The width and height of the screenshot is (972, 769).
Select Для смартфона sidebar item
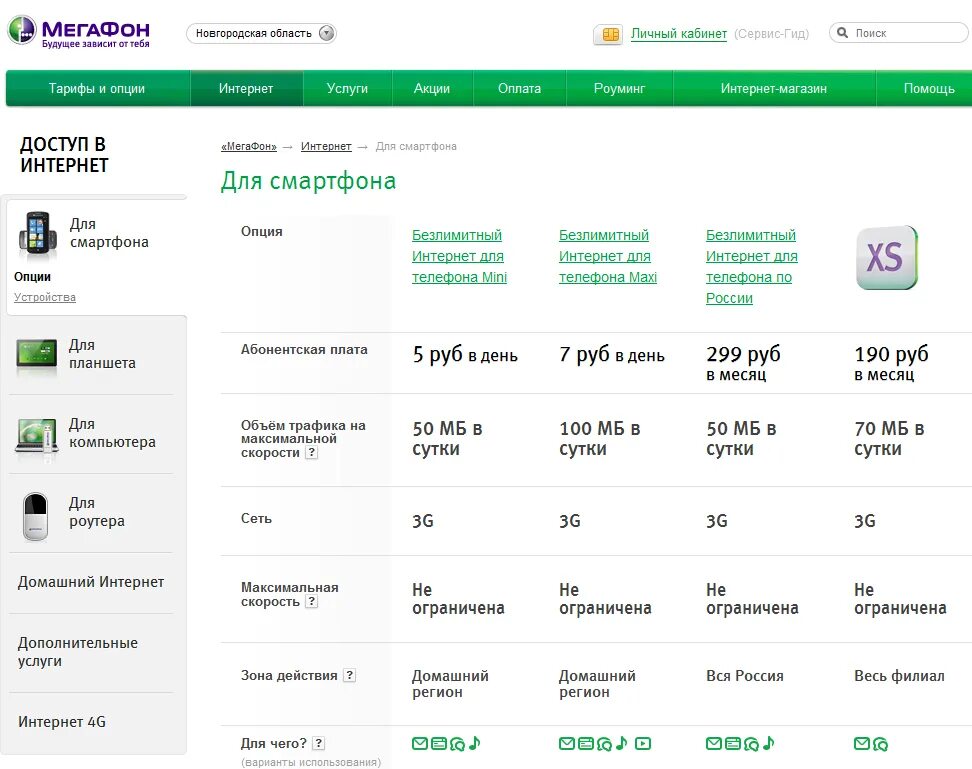pos(109,233)
